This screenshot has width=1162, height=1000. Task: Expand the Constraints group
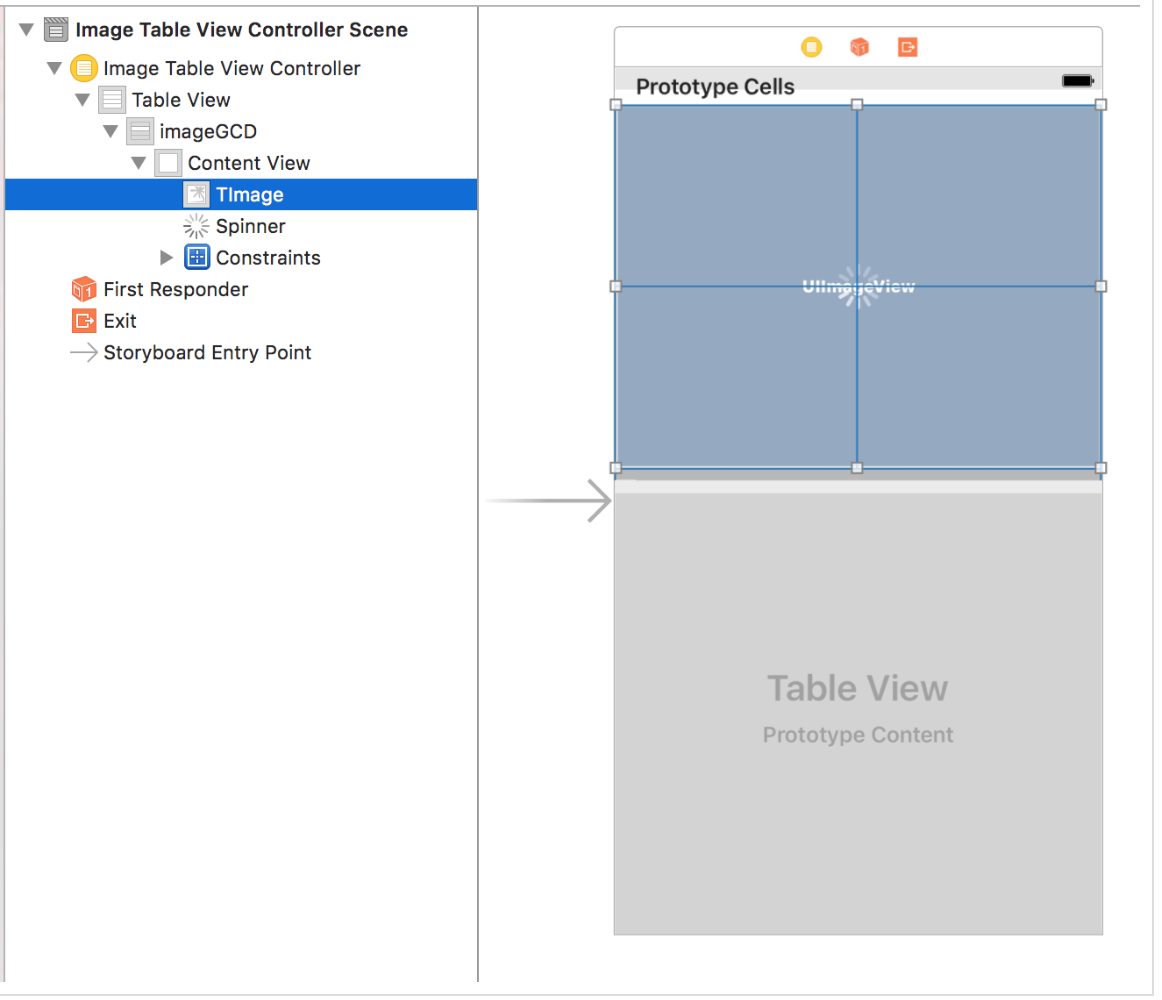[x=167, y=258]
